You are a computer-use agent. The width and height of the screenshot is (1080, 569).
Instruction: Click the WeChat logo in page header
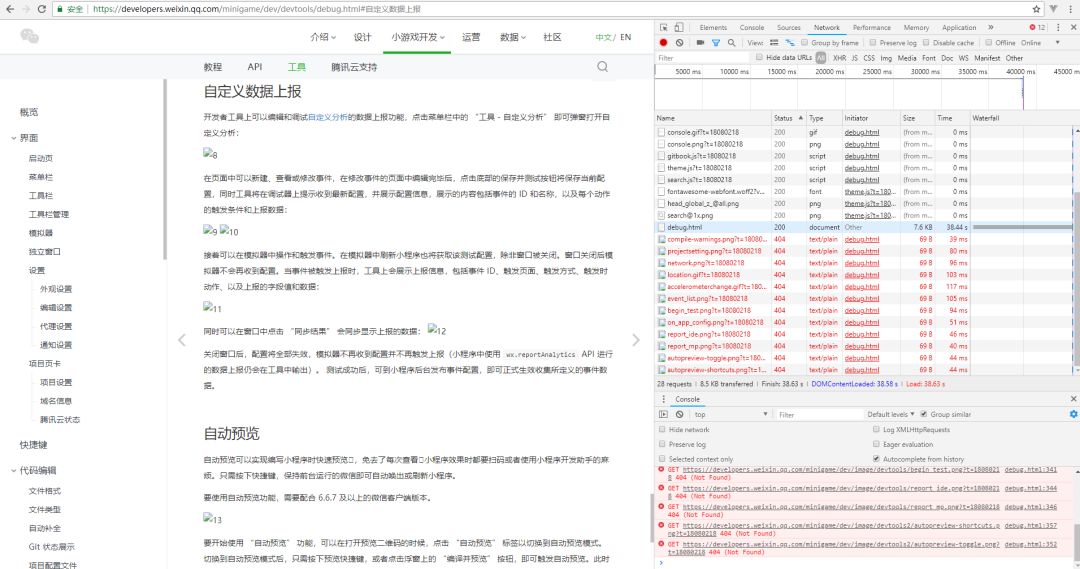pos(30,36)
